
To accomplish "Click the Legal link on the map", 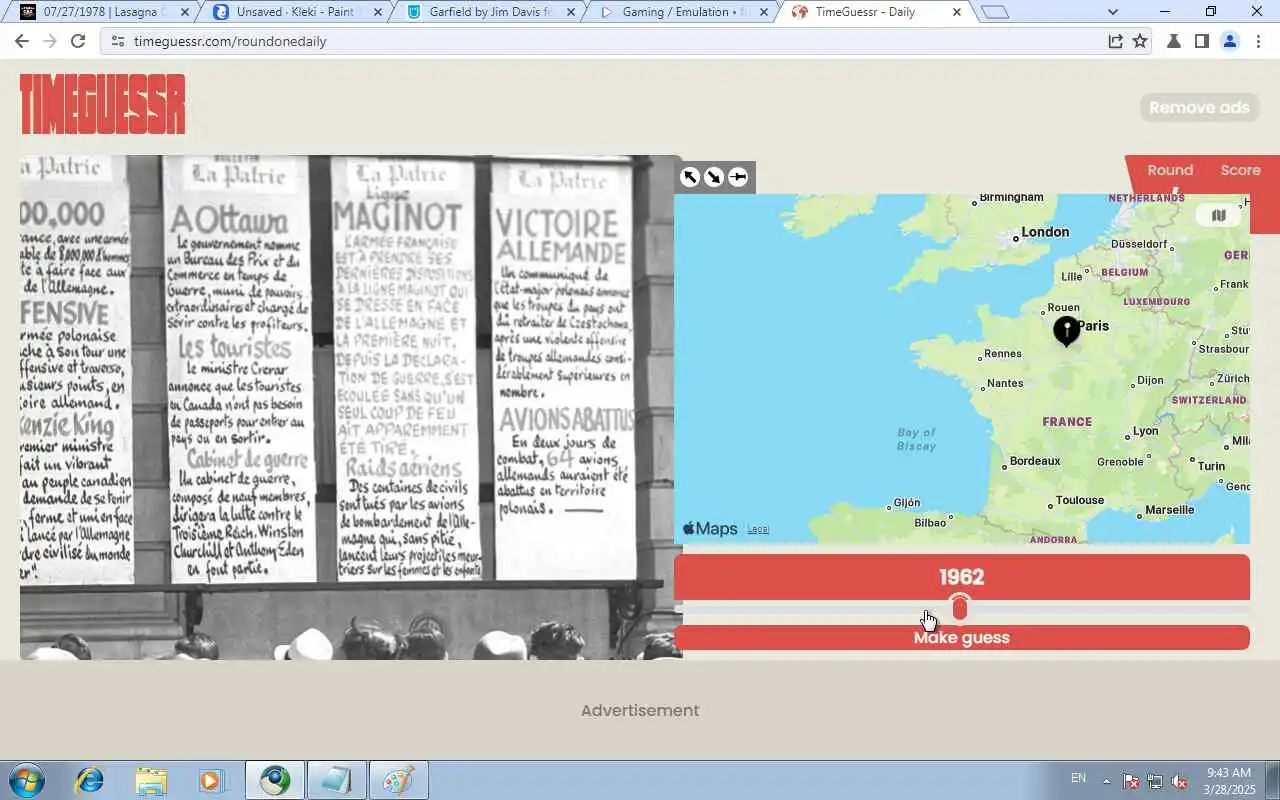I will point(758,529).
